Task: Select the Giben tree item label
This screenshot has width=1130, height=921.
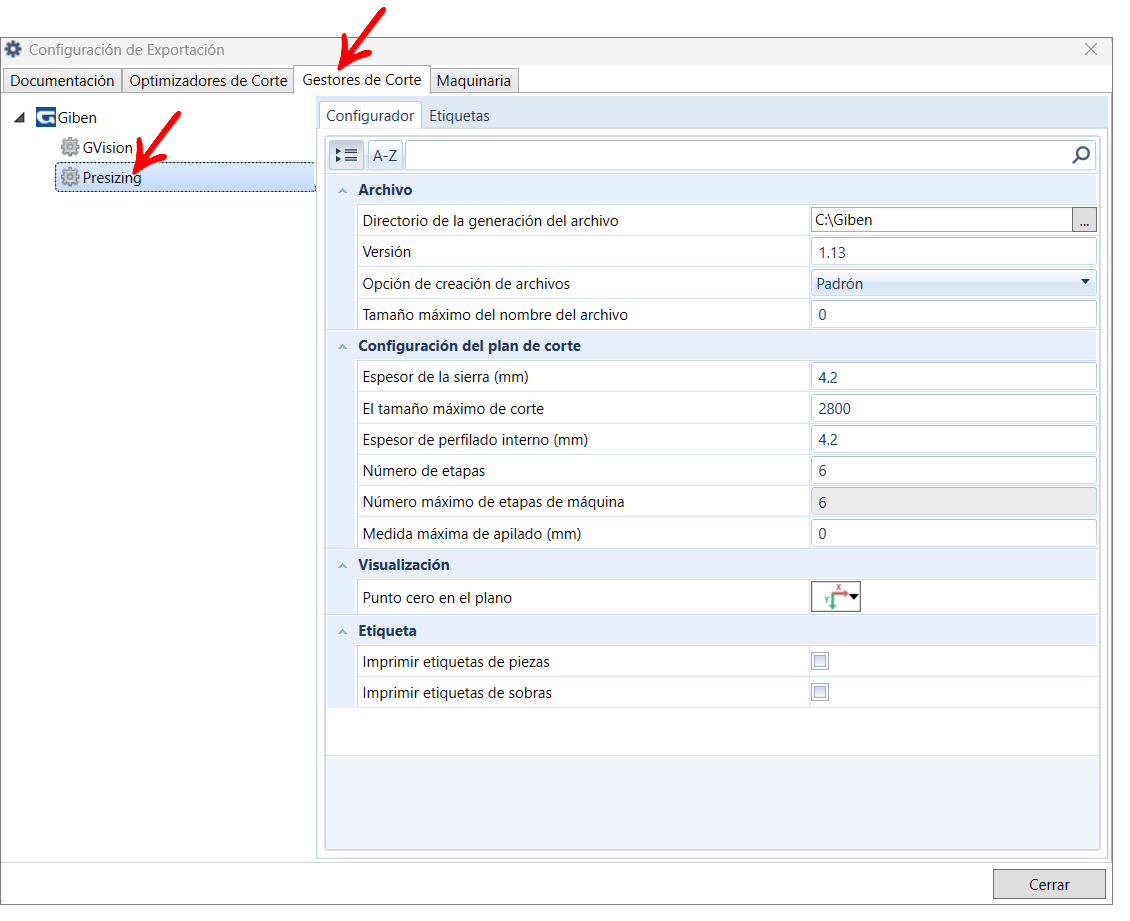Action: point(77,117)
